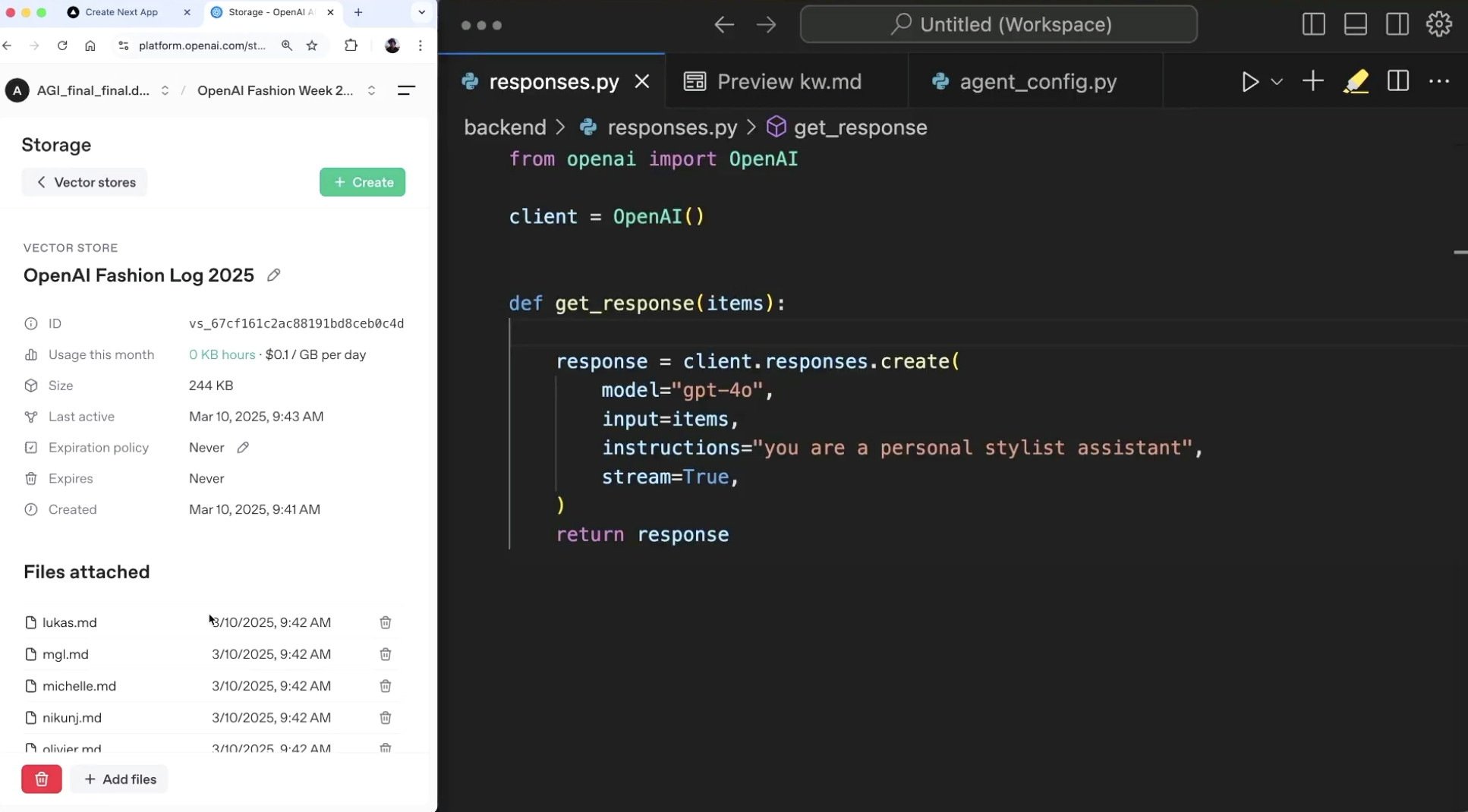Toggle the OpenAI platform sidebar menu
Screen dimensions: 1468x812
[x=406, y=90]
